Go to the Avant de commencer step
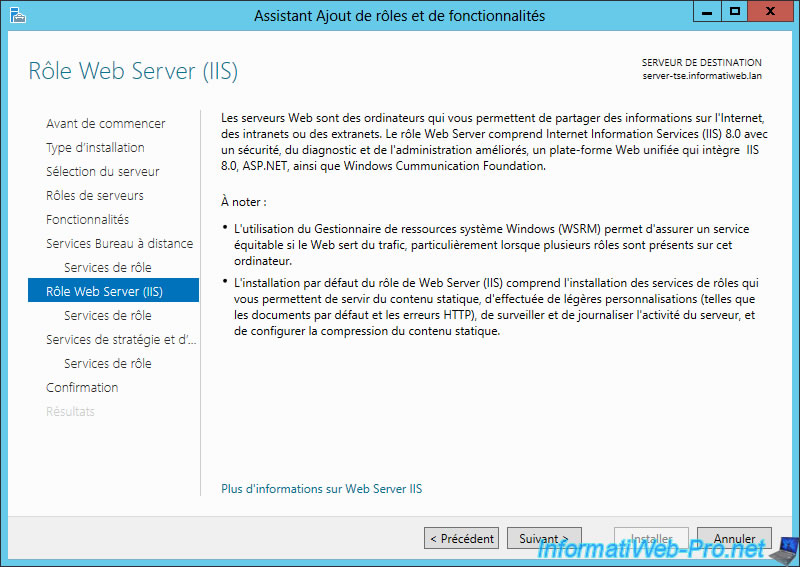The height and width of the screenshot is (567, 800). [106, 124]
